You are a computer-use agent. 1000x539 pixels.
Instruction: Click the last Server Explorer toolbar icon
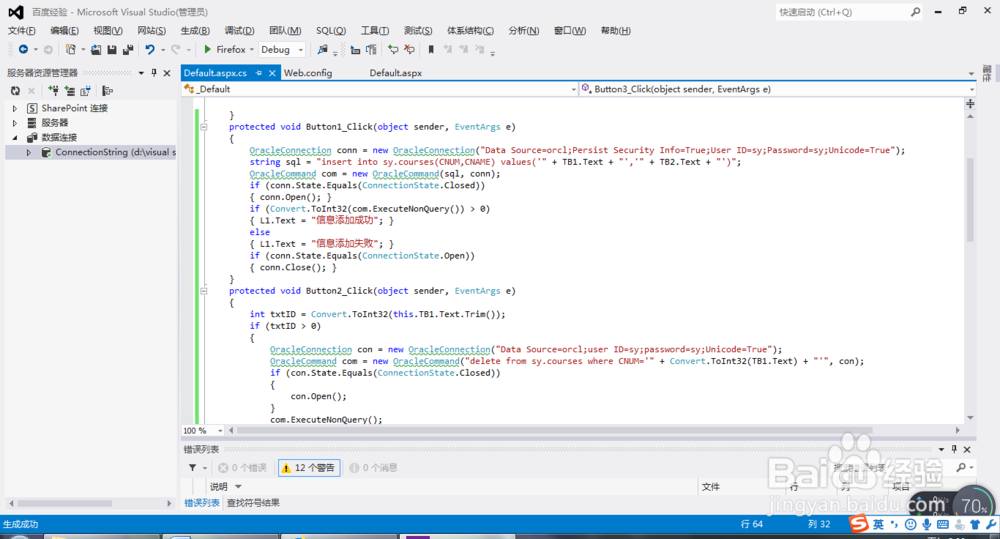[107, 91]
